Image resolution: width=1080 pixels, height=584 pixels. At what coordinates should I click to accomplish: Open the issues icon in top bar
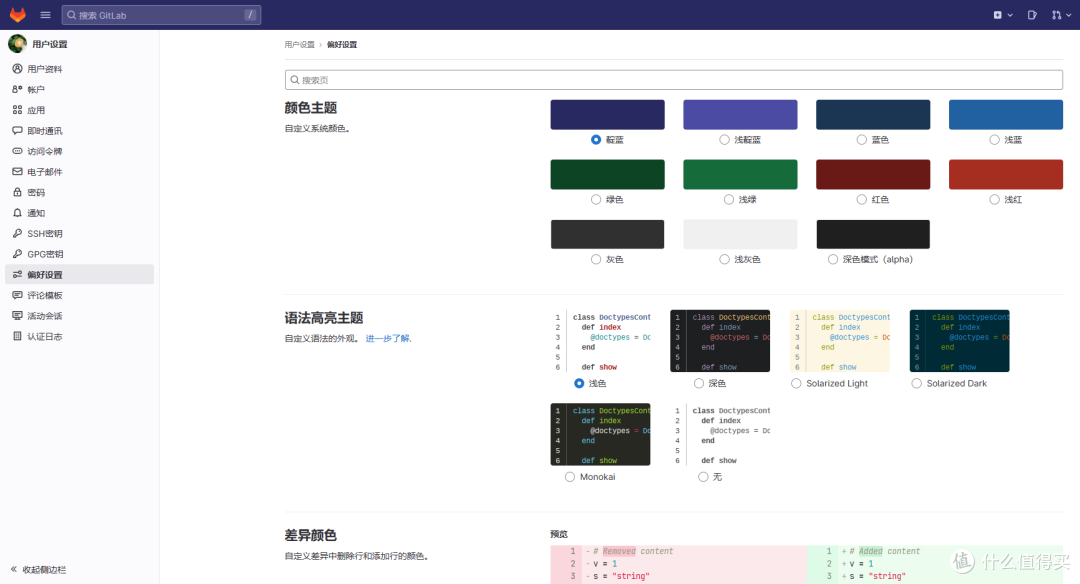click(1032, 14)
